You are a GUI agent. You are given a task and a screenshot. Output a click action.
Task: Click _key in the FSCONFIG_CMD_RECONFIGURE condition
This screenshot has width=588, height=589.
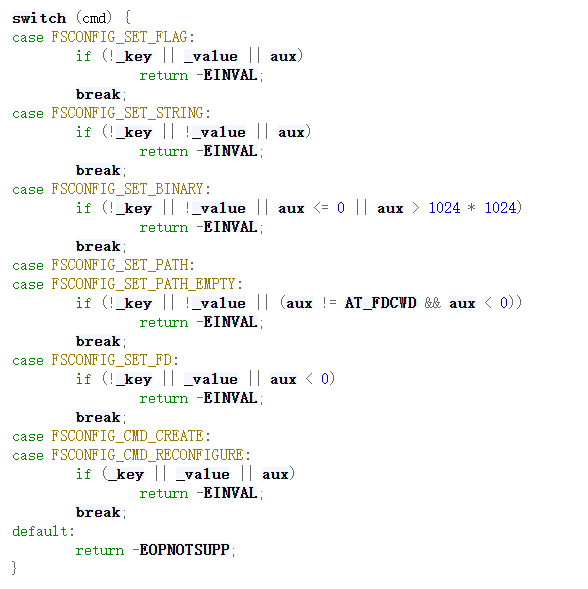pyautogui.click(x=126, y=474)
